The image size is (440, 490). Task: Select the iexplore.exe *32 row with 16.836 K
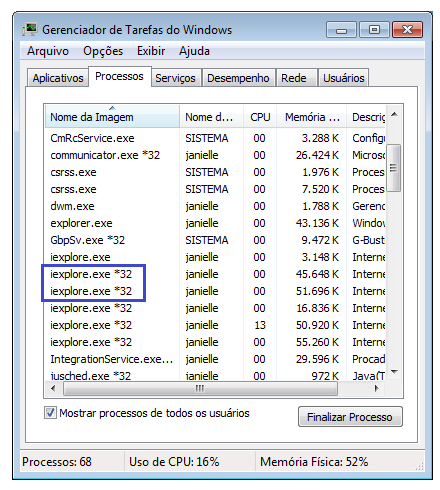click(215, 308)
